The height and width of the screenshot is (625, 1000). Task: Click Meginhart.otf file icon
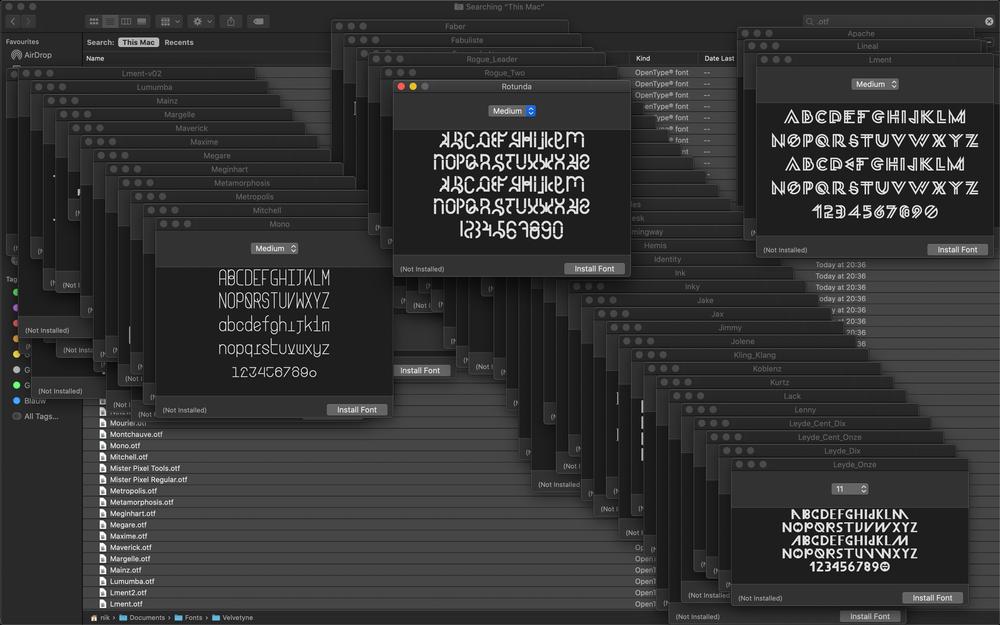103,514
